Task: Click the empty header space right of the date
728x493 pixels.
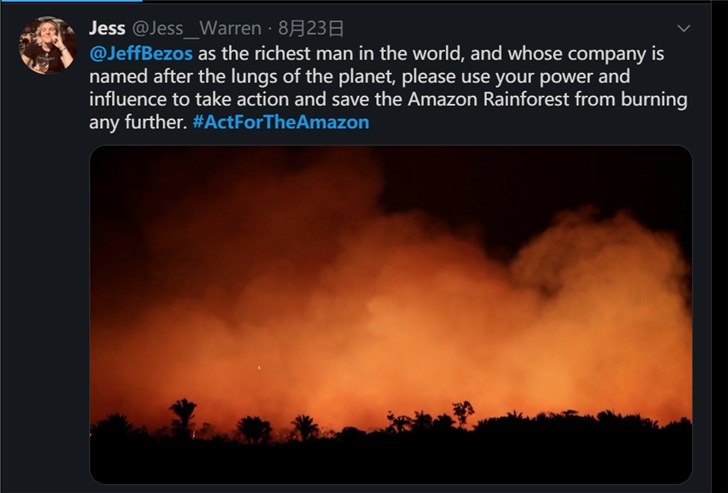Action: [500, 28]
